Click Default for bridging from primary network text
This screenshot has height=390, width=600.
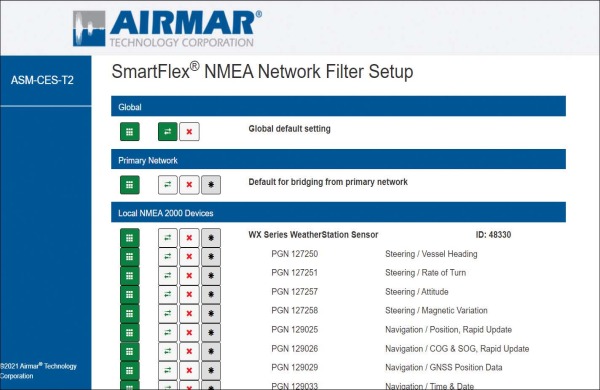[x=328, y=182]
